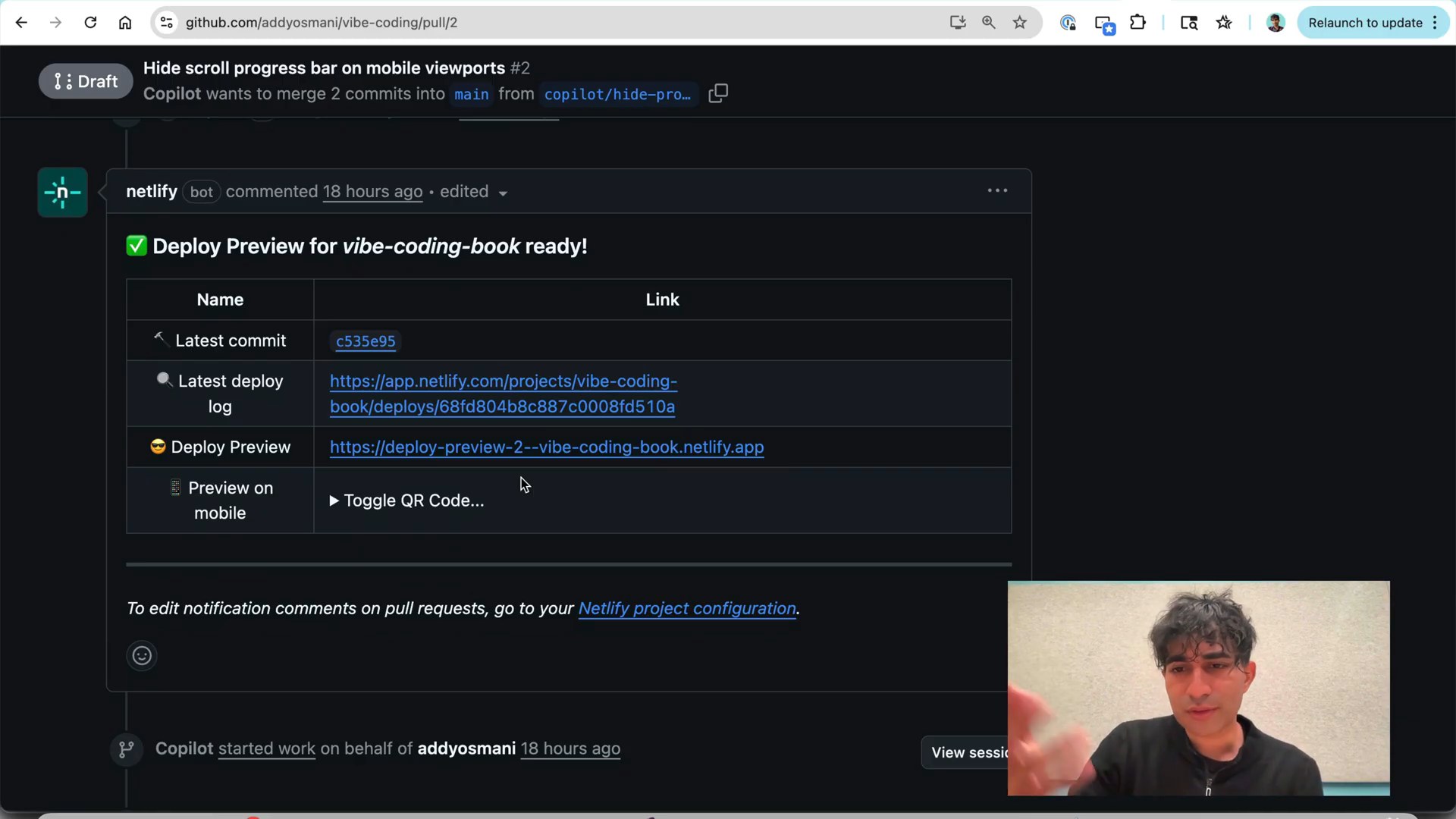Open the Netlify latest deploy log URL
Image resolution: width=1456 pixels, height=819 pixels.
coord(503,394)
